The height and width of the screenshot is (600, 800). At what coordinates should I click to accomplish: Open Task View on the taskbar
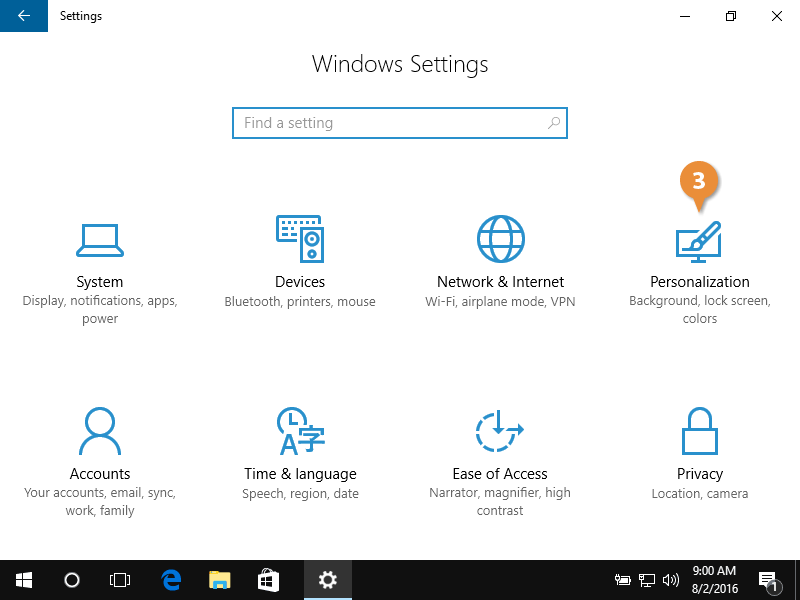pos(120,580)
